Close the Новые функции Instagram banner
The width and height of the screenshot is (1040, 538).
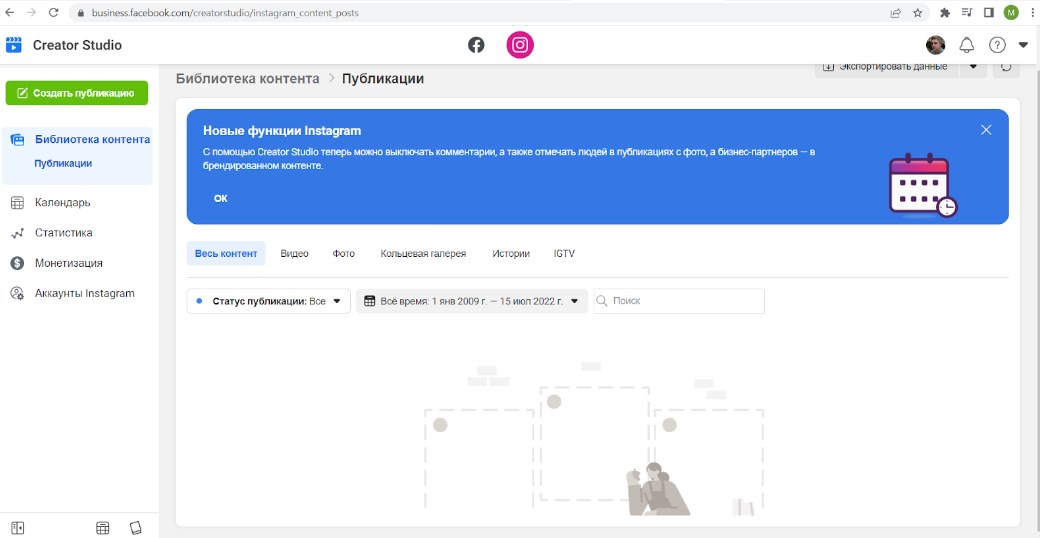click(x=986, y=130)
